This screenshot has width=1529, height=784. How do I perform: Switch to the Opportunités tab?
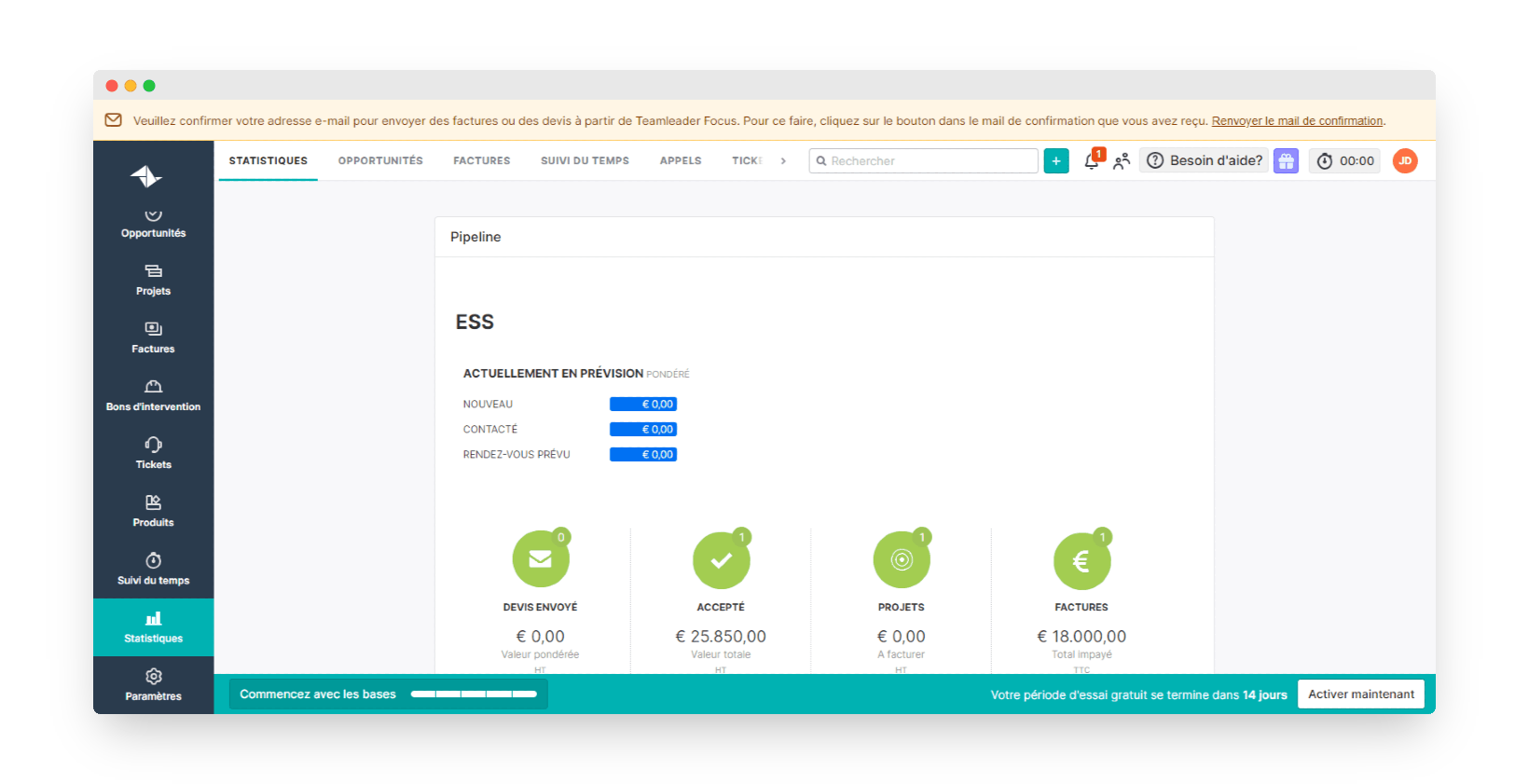coord(380,160)
